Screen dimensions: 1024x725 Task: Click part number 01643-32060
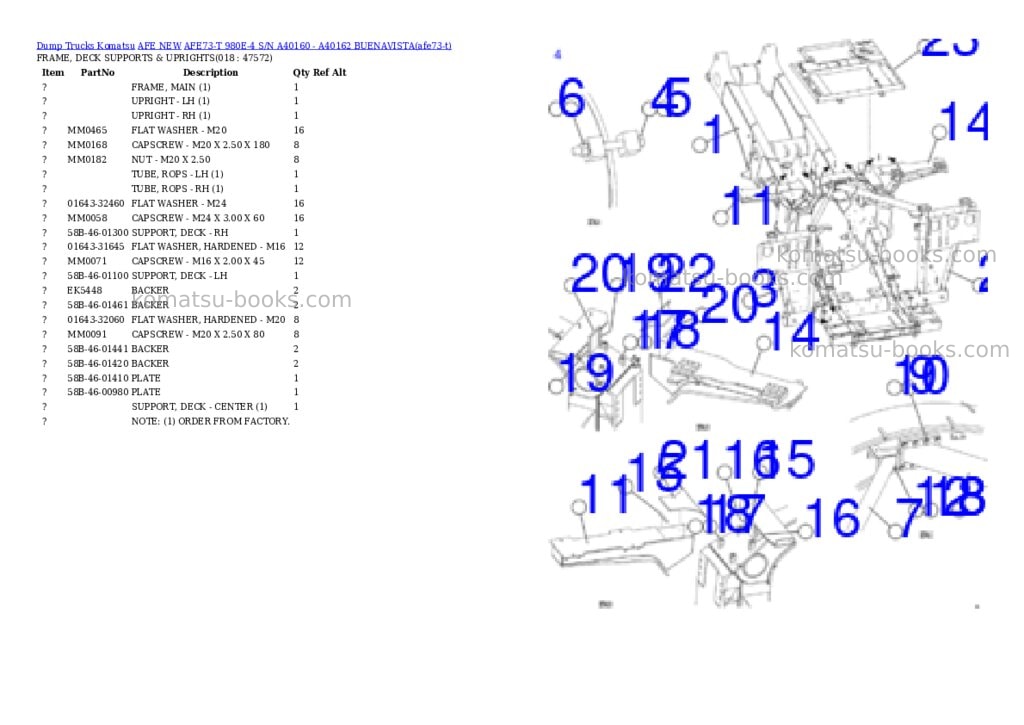(x=95, y=320)
